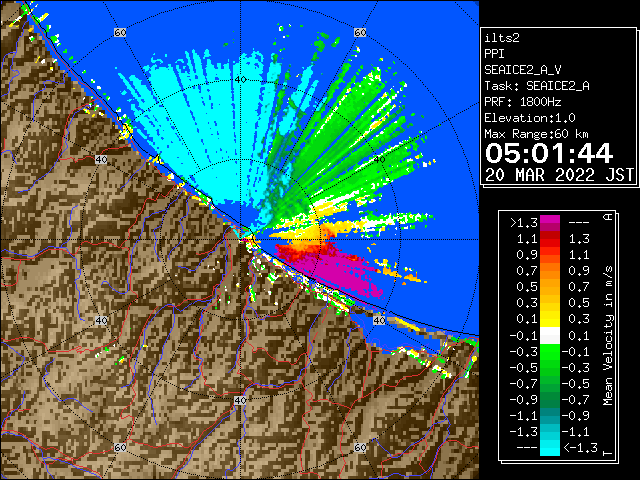Screen dimensions: 640x480
Task: Click the 40 range label due south over land
Action: (x=240, y=400)
